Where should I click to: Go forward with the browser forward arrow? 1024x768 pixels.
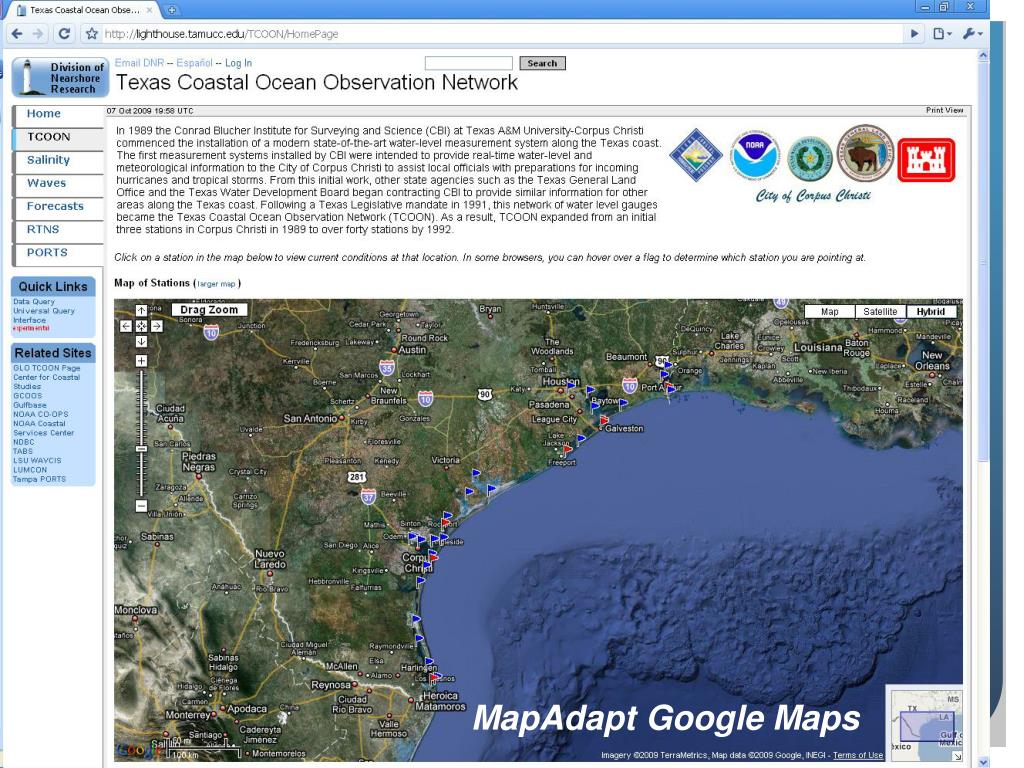point(39,34)
